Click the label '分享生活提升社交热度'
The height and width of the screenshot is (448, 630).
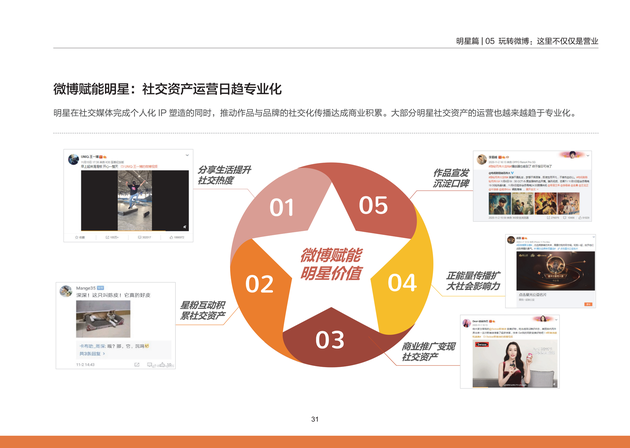224,175
